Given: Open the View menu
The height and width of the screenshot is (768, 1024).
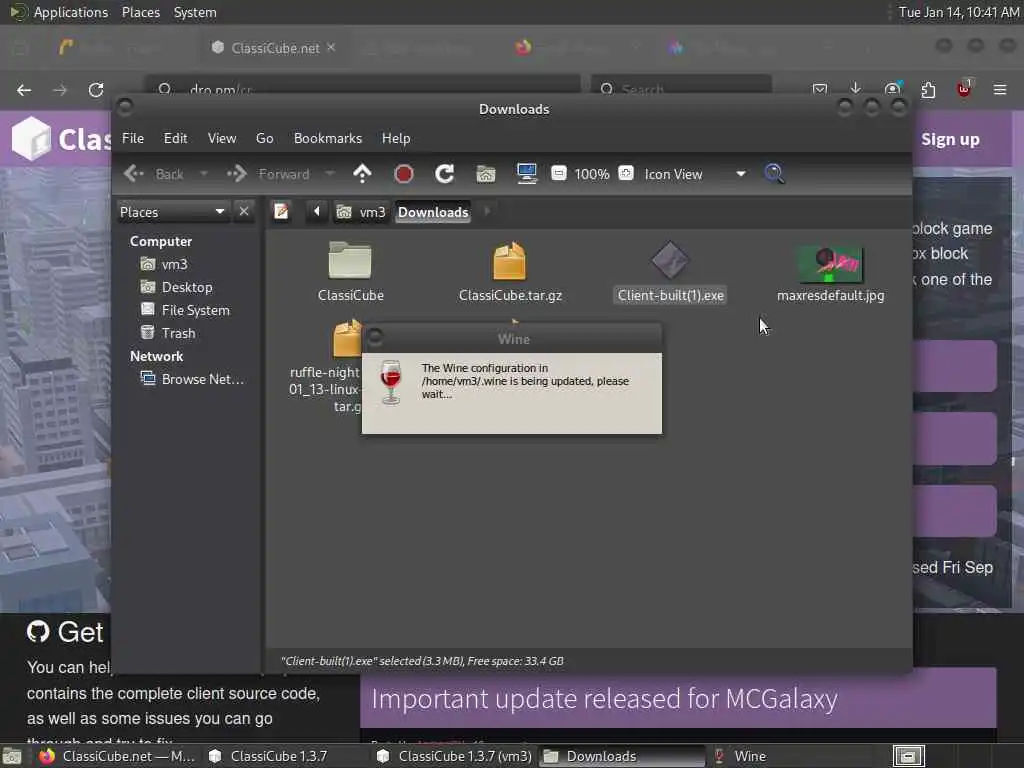Looking at the screenshot, I should 221,138.
